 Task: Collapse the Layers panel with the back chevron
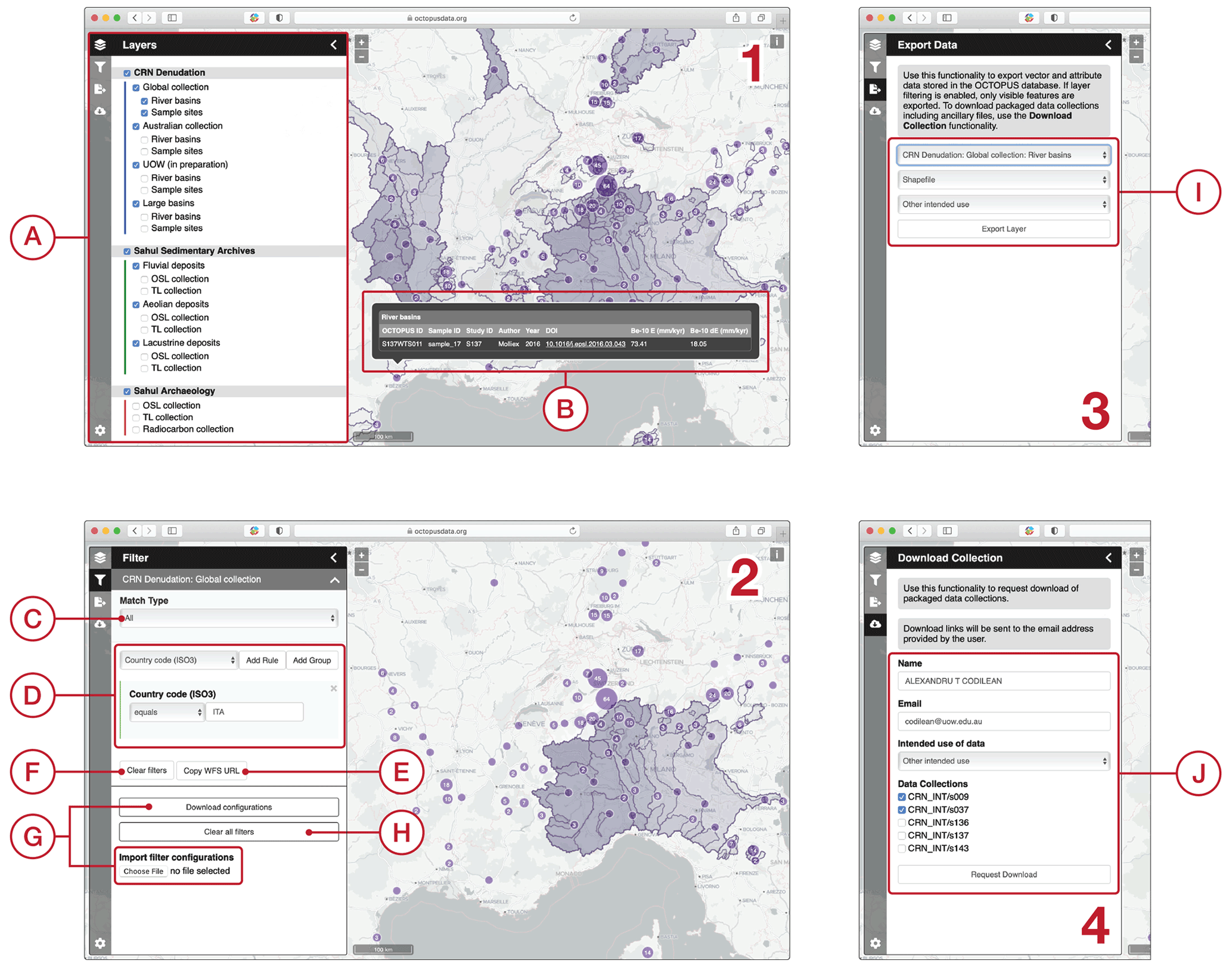(334, 45)
